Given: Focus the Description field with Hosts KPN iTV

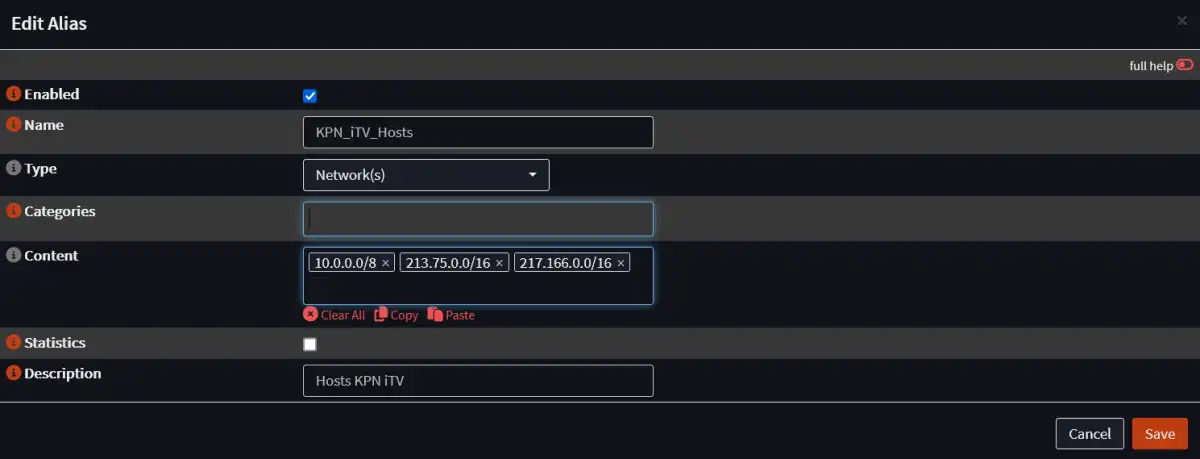Looking at the screenshot, I should point(478,381).
